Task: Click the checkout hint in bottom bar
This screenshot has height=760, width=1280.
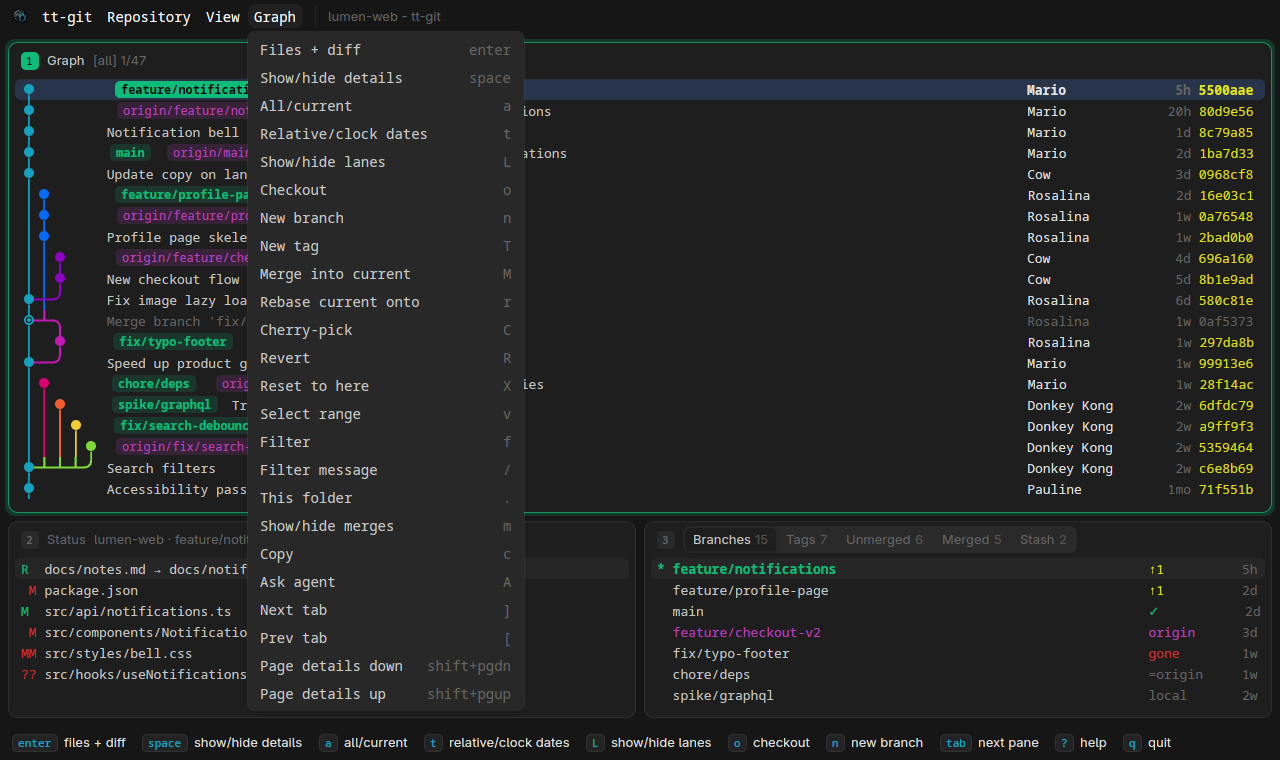Action: (x=768, y=743)
